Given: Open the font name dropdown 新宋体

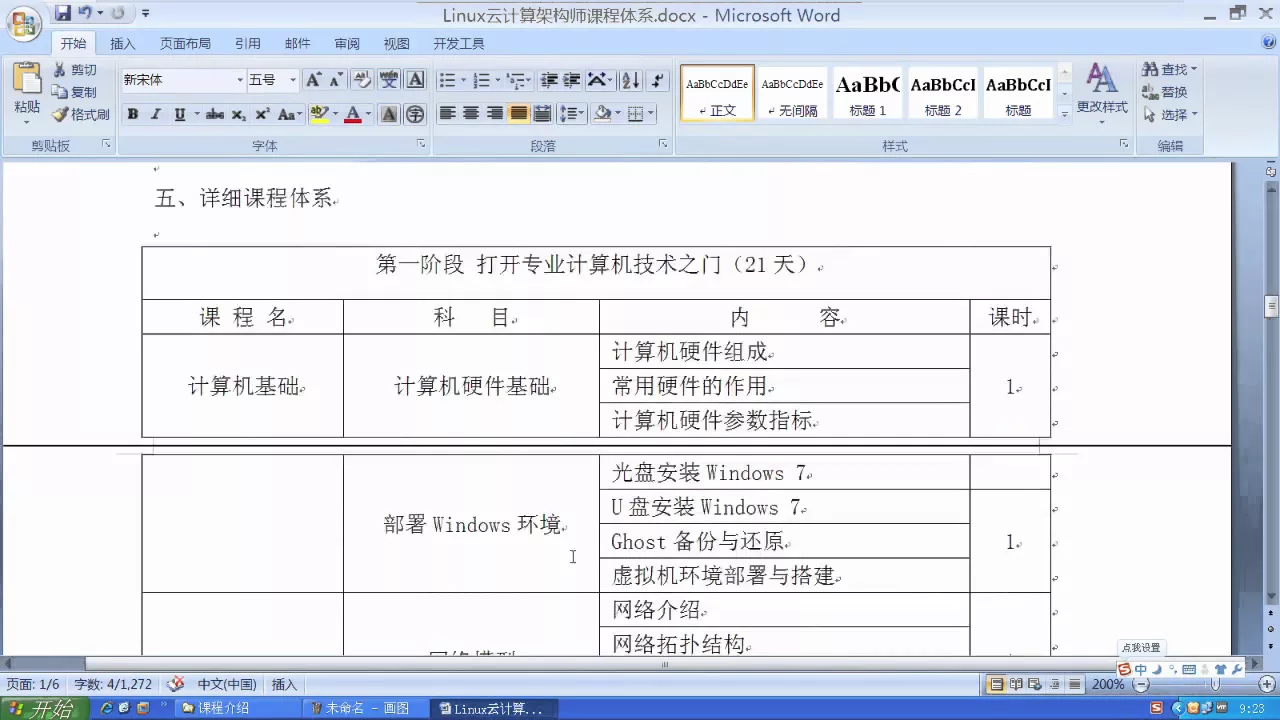Looking at the screenshot, I should pos(240,80).
